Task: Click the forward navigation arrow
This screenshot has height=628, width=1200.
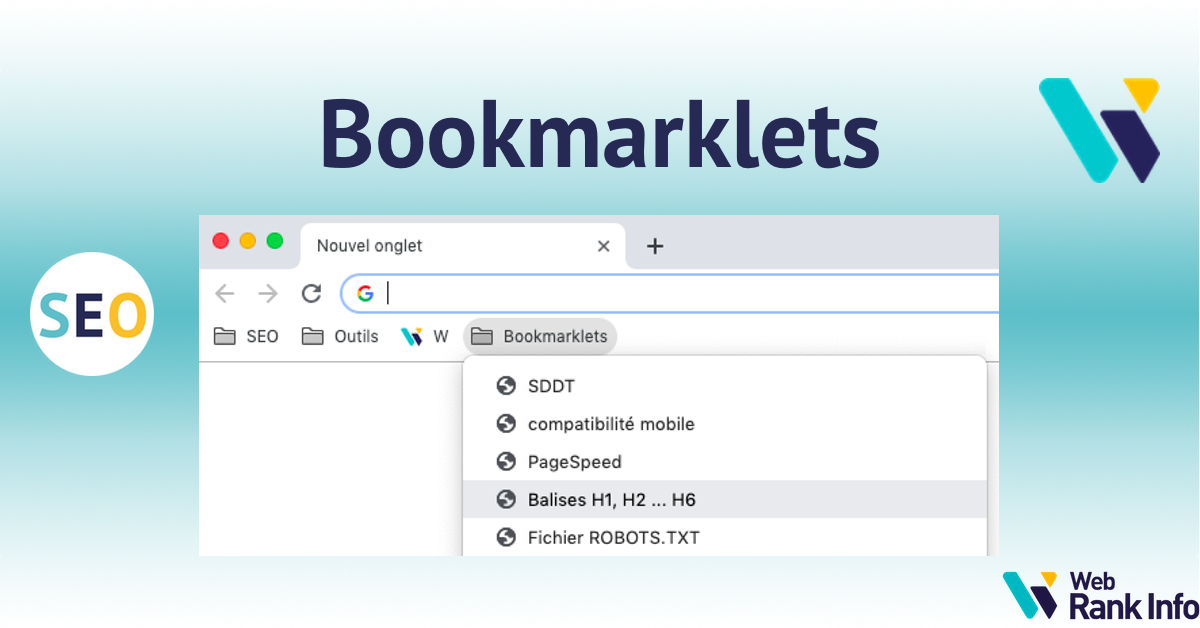Action: (x=266, y=293)
